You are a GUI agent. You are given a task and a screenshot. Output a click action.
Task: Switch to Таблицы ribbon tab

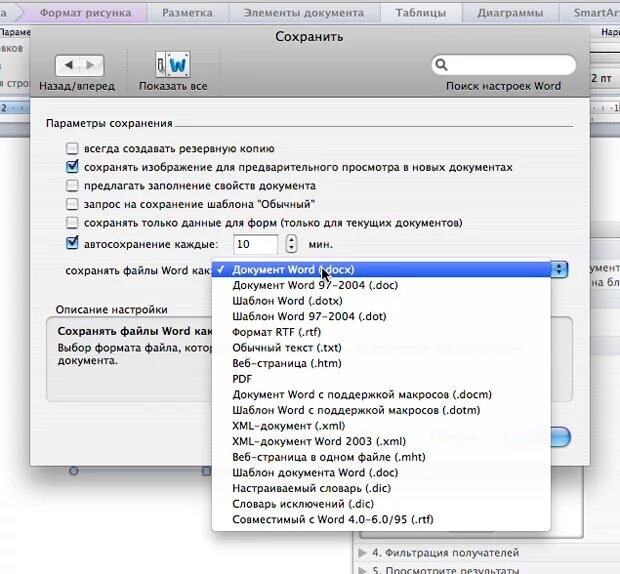(421, 13)
